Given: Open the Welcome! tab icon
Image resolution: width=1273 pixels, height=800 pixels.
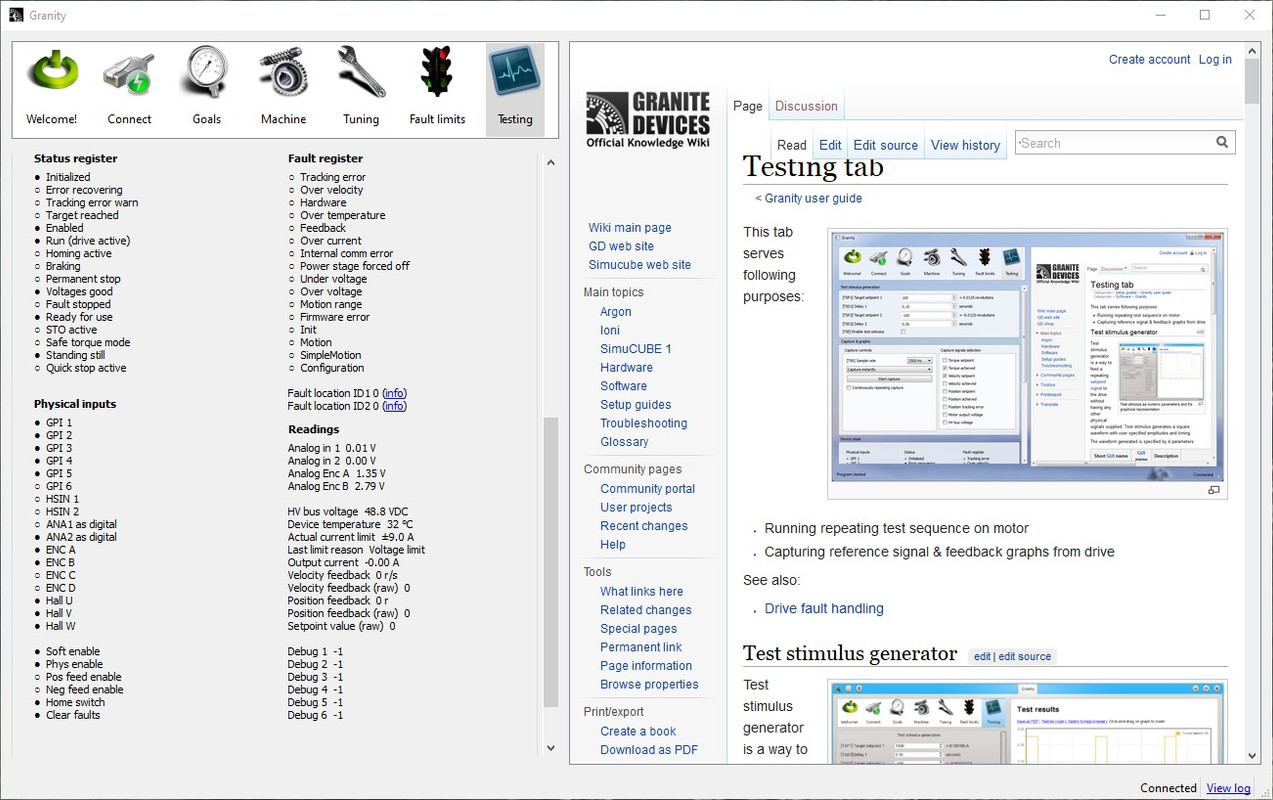Looking at the screenshot, I should (52, 72).
